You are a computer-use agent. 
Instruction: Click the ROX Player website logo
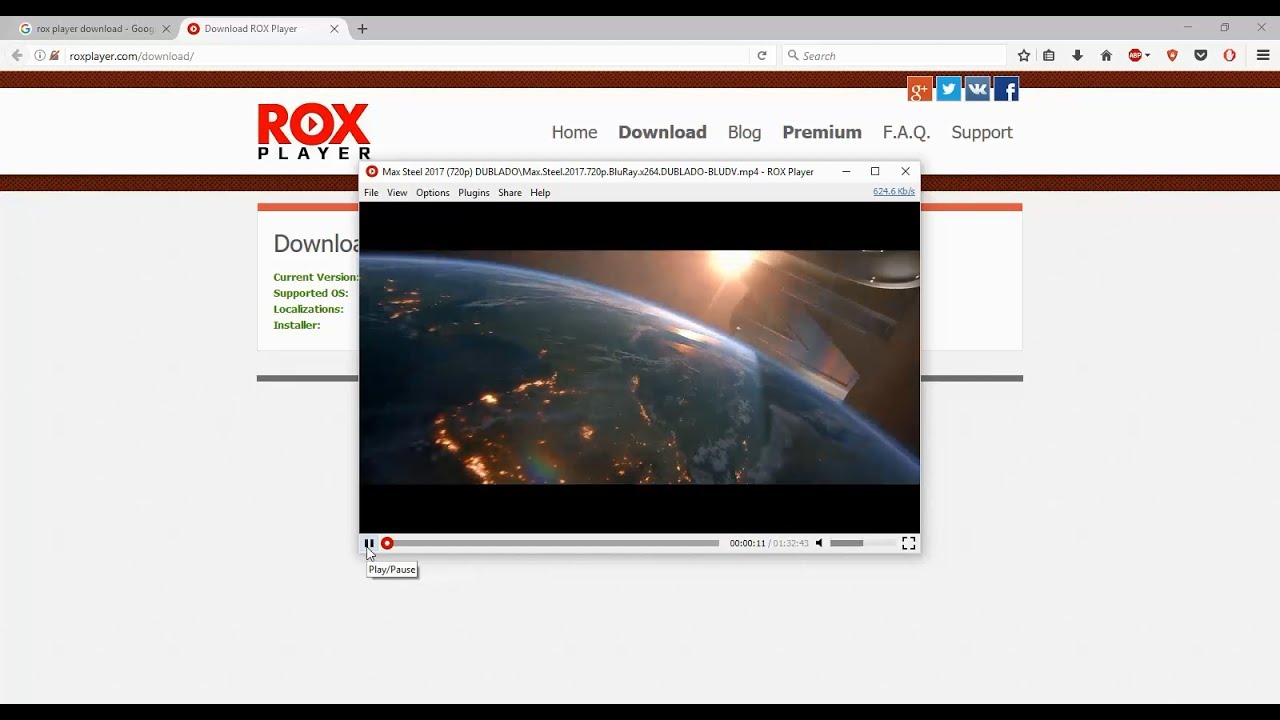point(314,131)
